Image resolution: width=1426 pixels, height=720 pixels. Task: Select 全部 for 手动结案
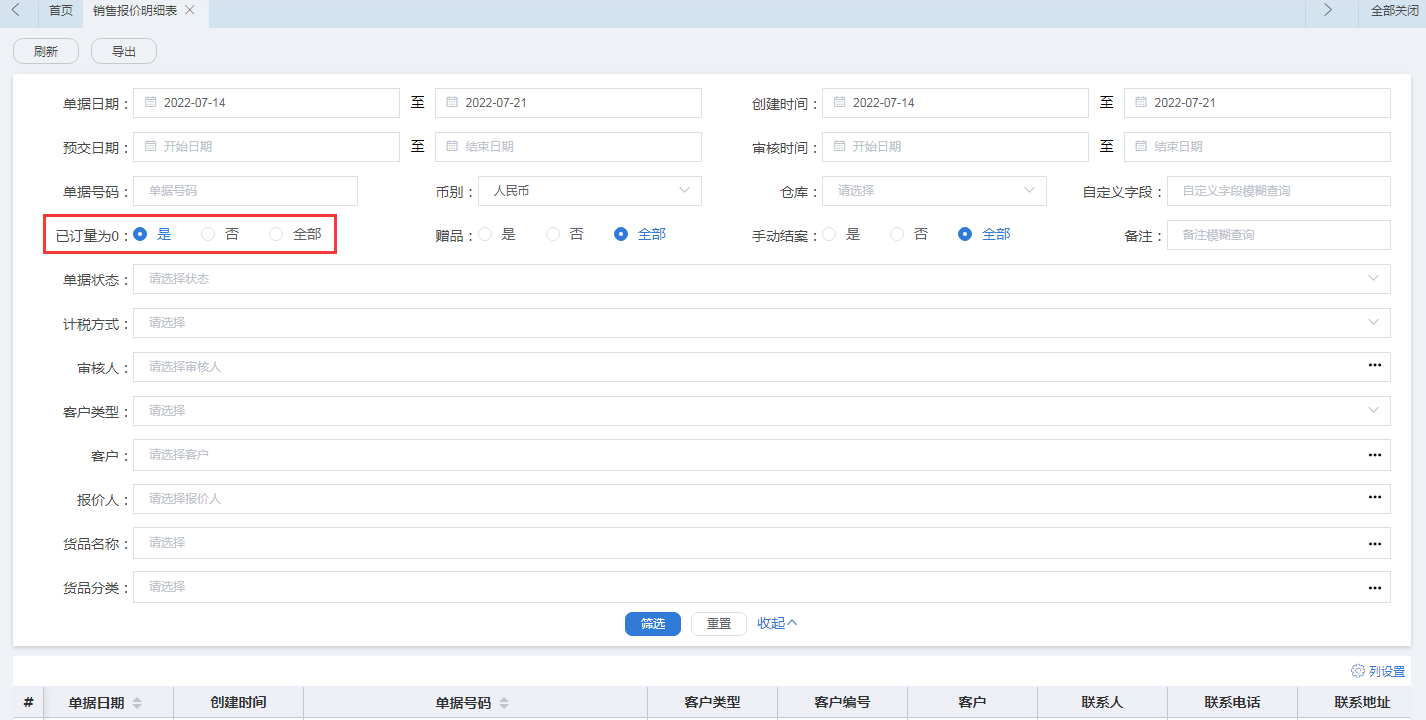tap(965, 234)
